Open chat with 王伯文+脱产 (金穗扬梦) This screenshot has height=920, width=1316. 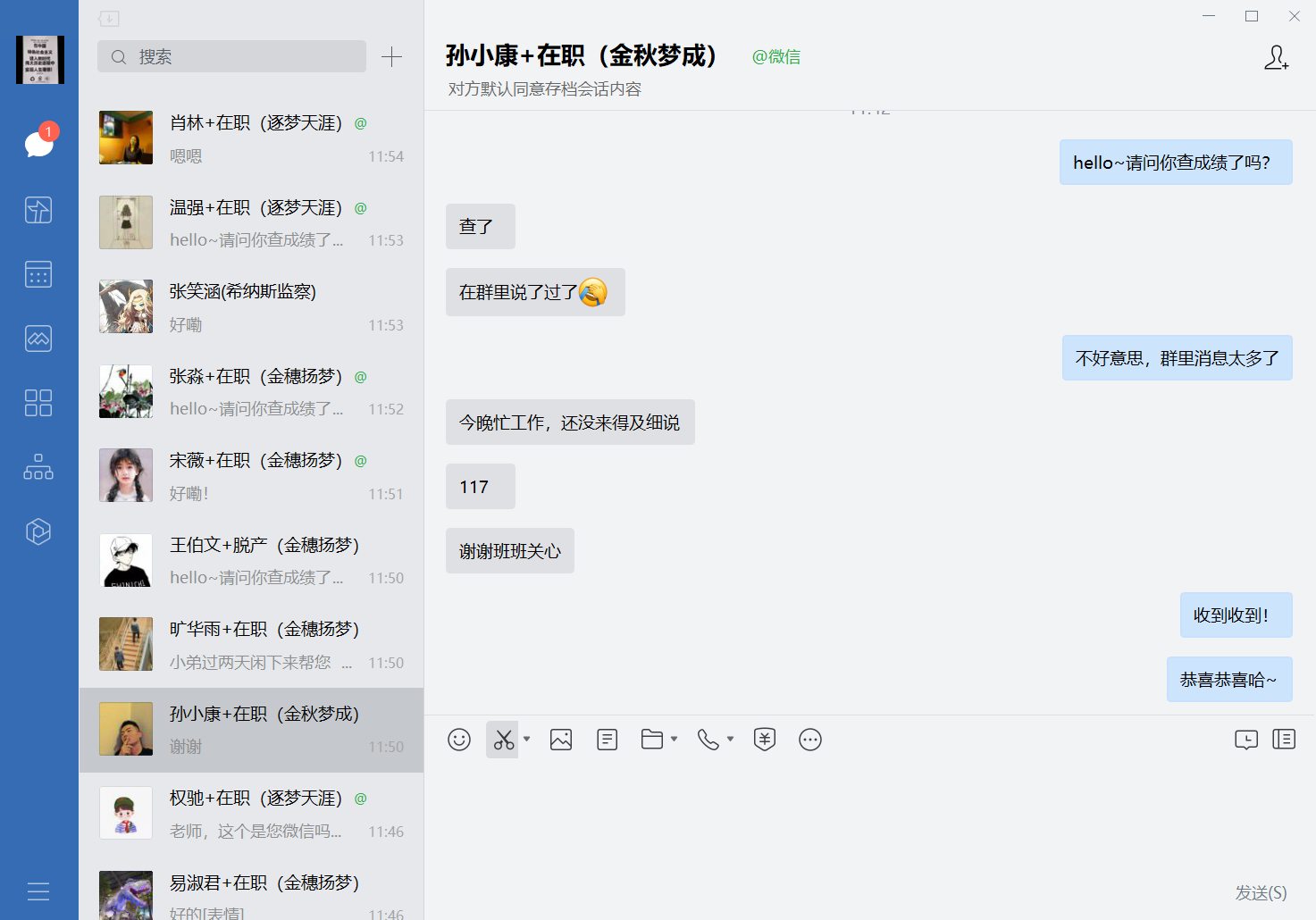pyautogui.click(x=251, y=561)
